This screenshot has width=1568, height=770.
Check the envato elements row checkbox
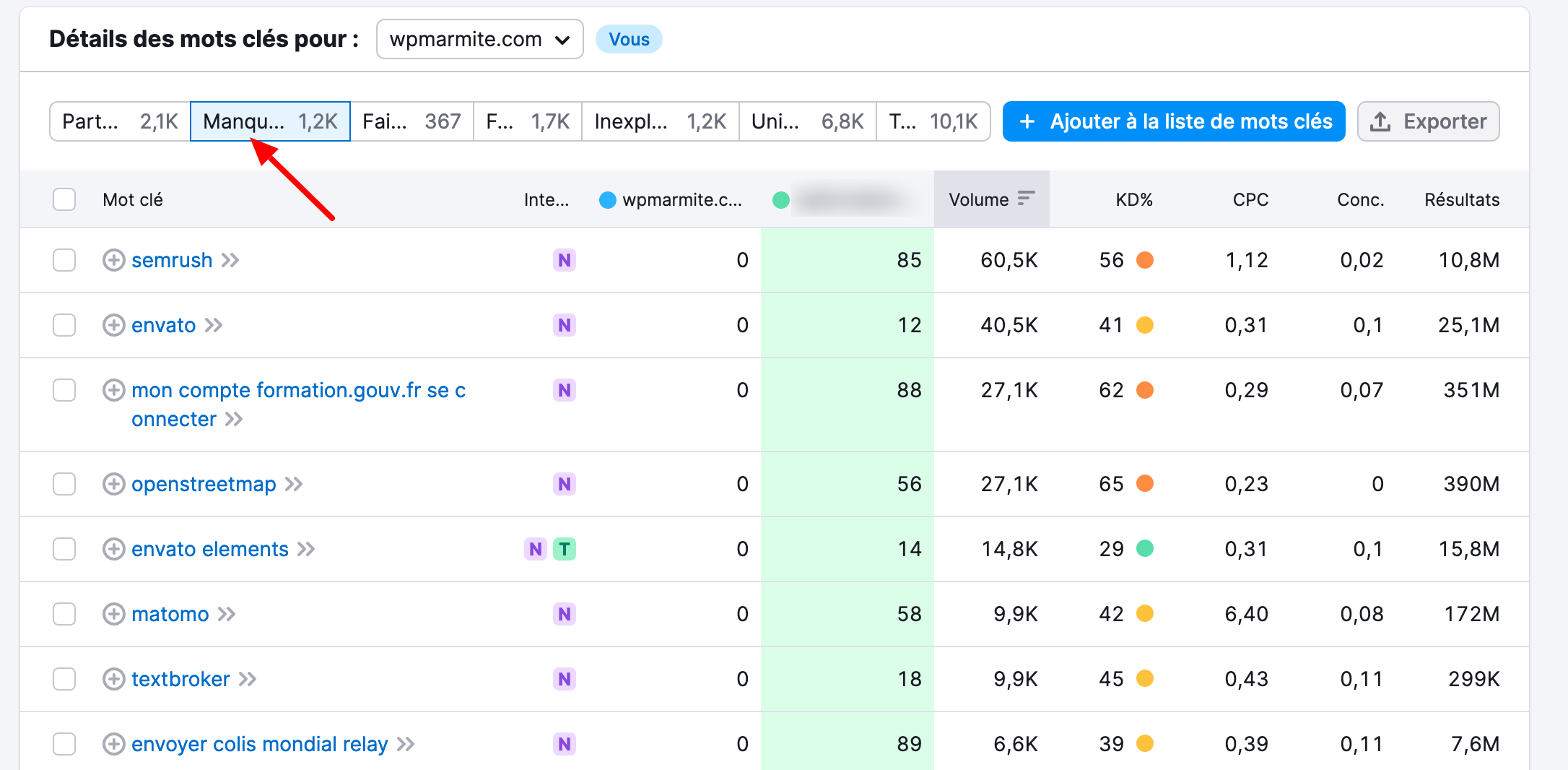[64, 549]
